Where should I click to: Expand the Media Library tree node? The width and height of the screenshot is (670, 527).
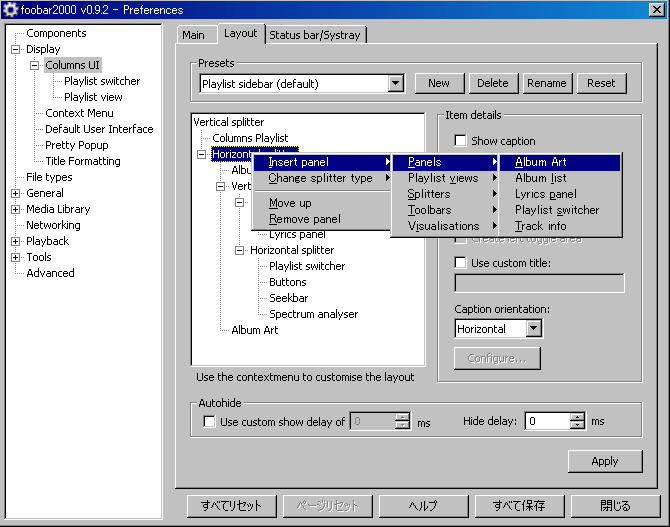pyautogui.click(x=15, y=209)
